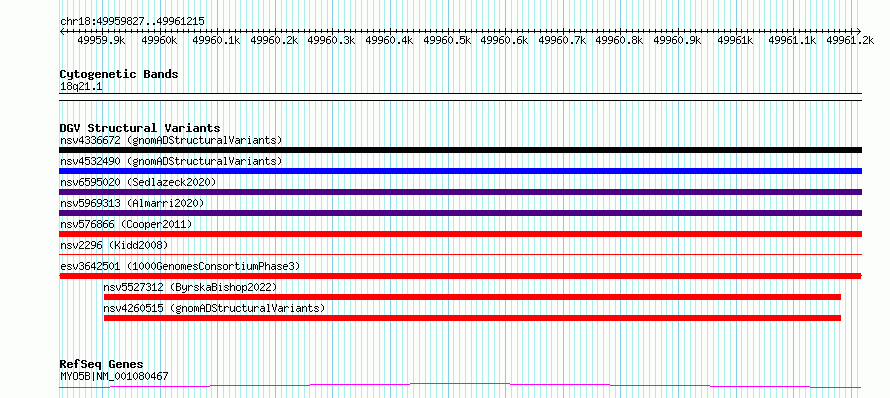The image size is (890, 398).
Task: Click the 49960.8k ruler tick label
Action: (x=620, y=40)
